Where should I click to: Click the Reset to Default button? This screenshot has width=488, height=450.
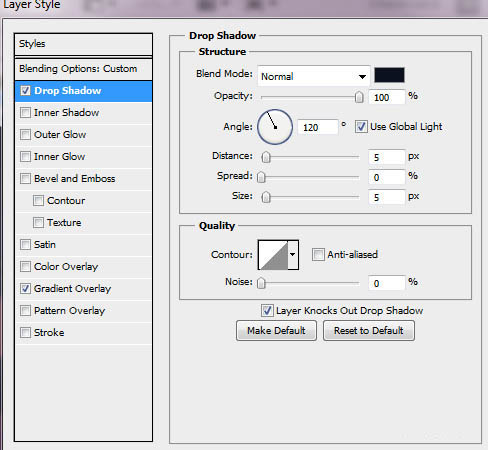tap(369, 331)
